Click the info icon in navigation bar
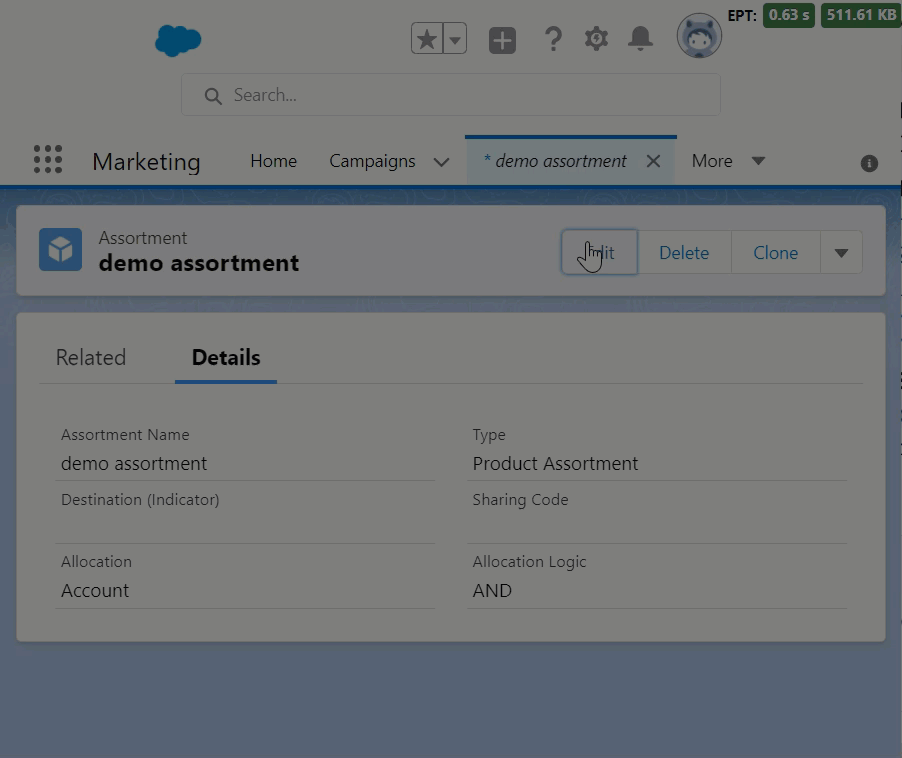The image size is (902, 758). pos(869,163)
